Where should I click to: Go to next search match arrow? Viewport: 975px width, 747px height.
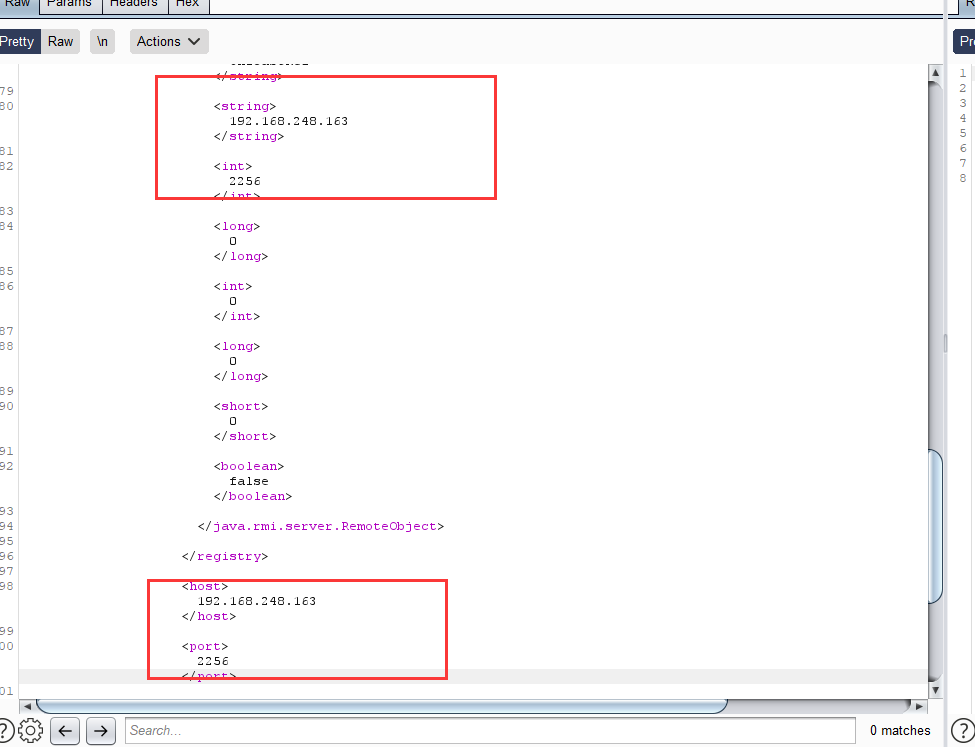click(101, 731)
